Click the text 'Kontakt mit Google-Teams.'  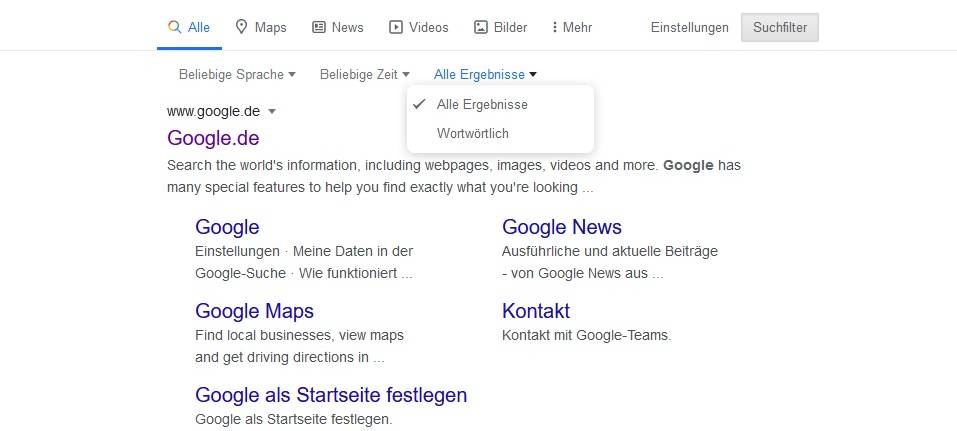click(587, 335)
